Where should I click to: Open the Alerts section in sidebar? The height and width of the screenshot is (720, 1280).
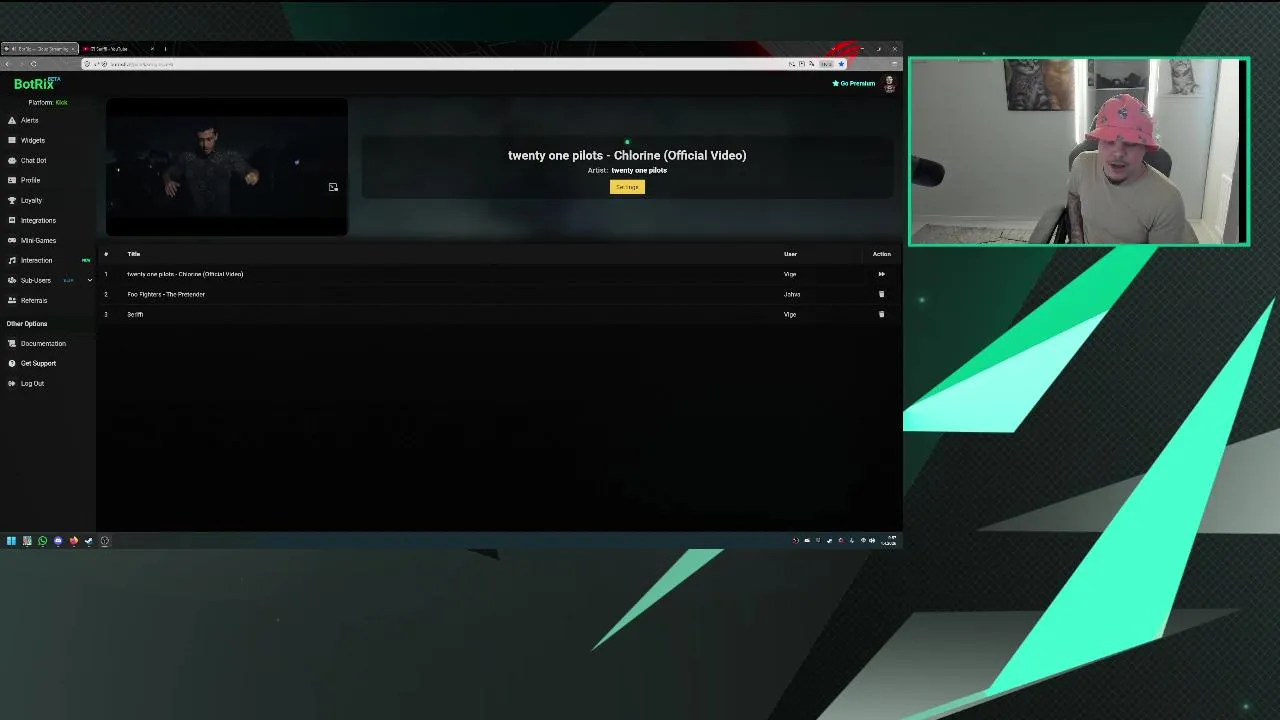tap(29, 120)
